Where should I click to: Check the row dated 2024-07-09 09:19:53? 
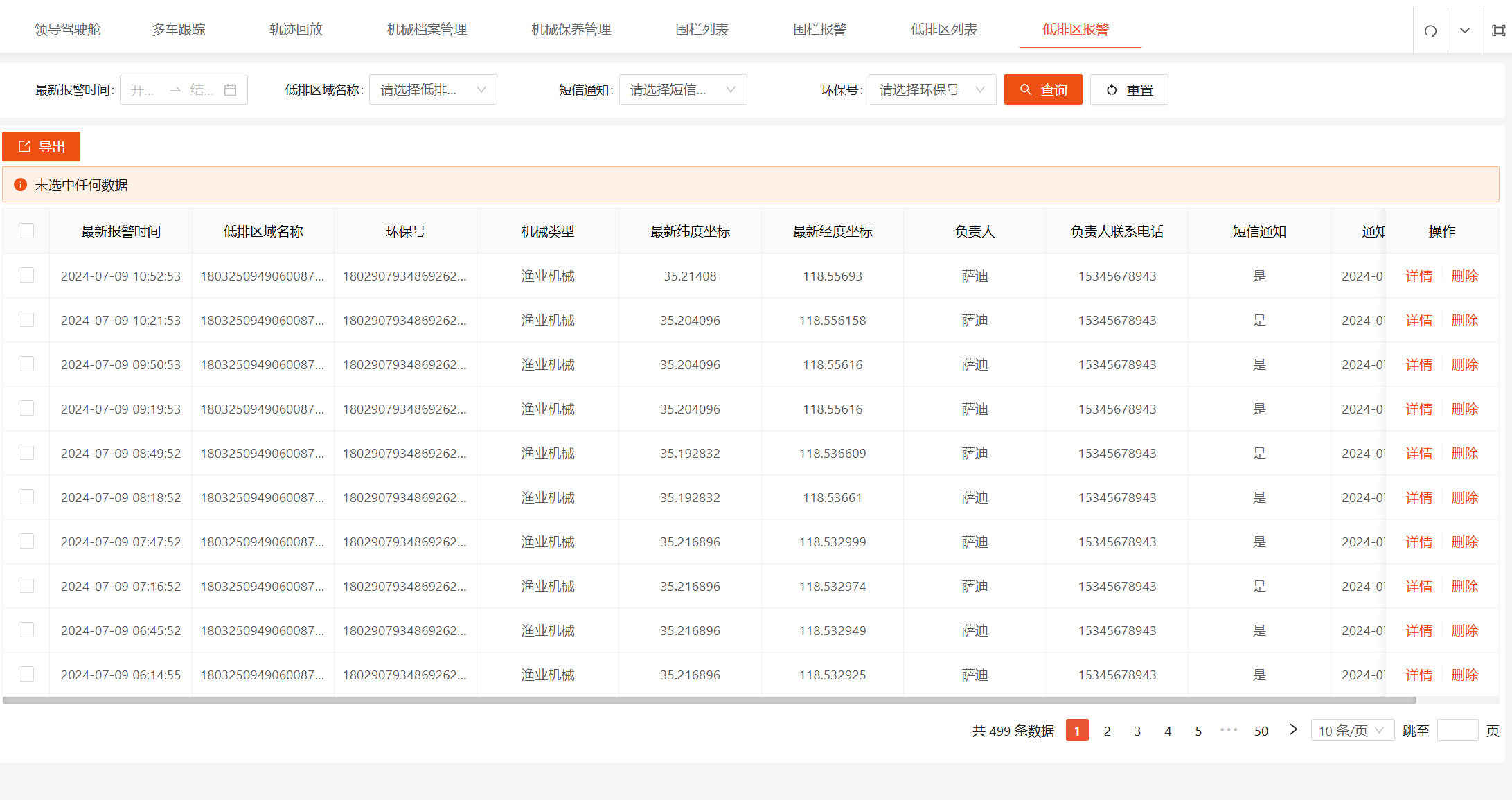tap(26, 408)
